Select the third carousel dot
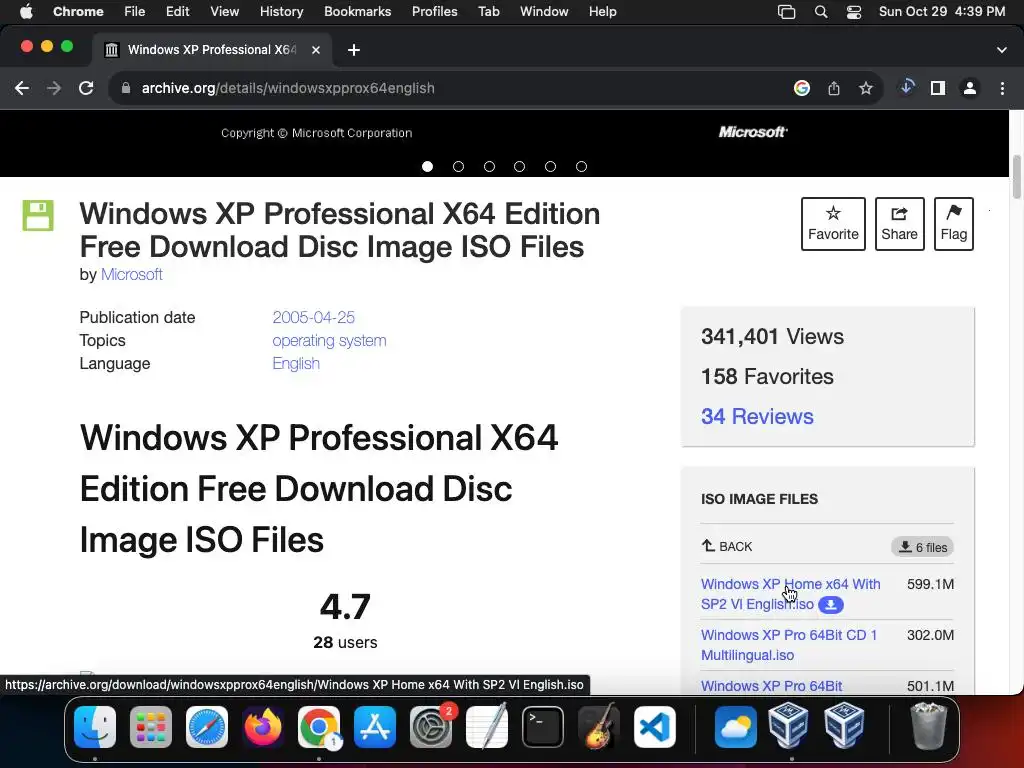 click(x=489, y=167)
